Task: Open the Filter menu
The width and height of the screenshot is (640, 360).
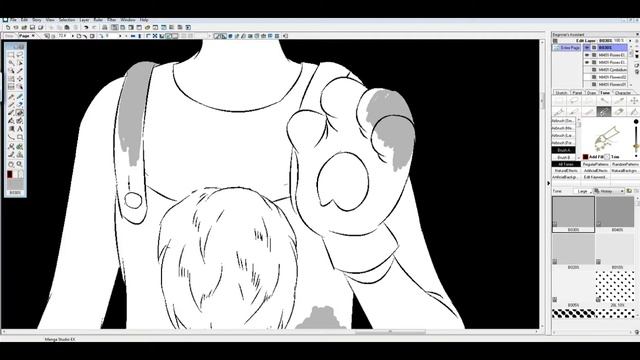Action: pos(111,20)
